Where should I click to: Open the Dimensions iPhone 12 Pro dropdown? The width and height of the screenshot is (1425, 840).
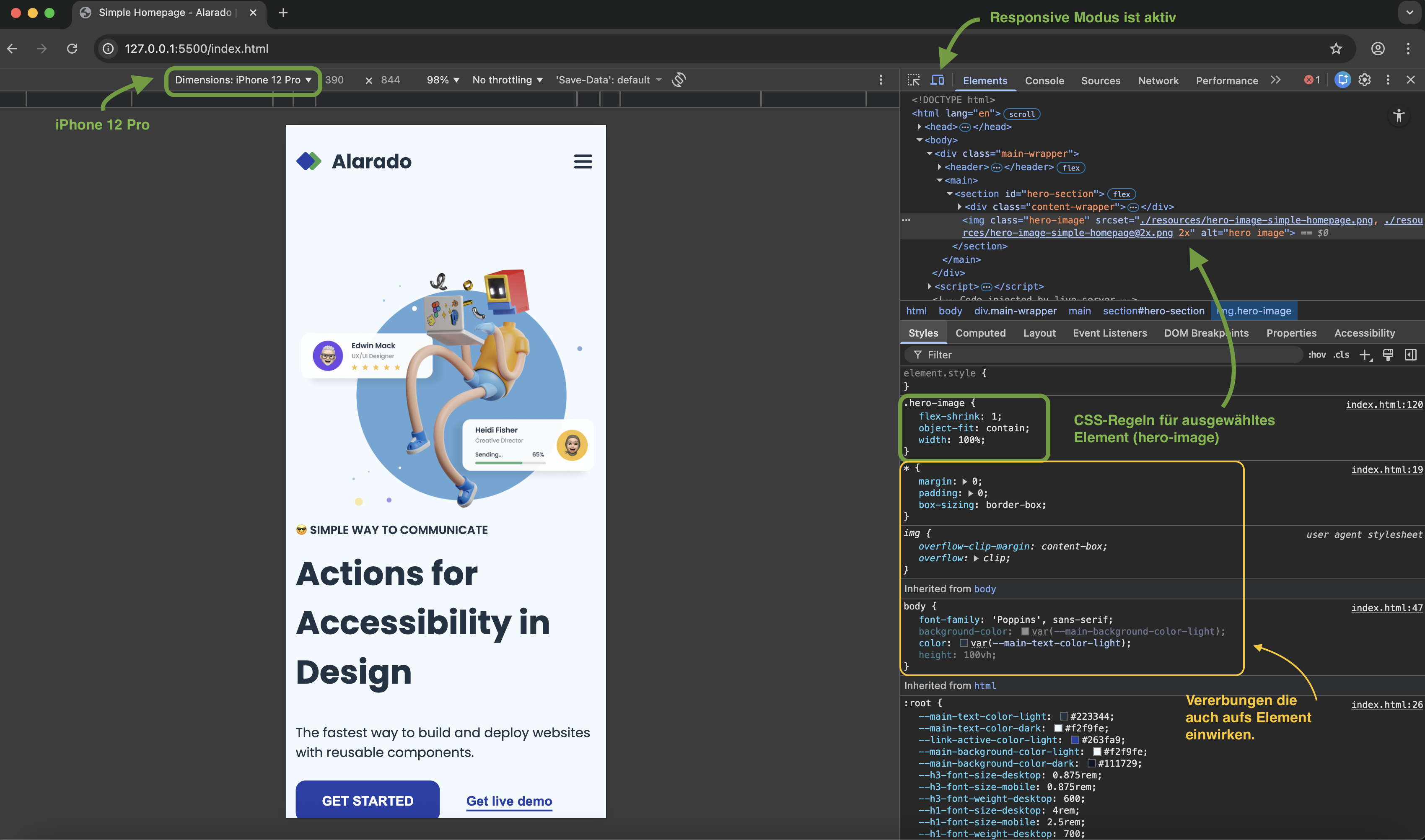click(243, 80)
